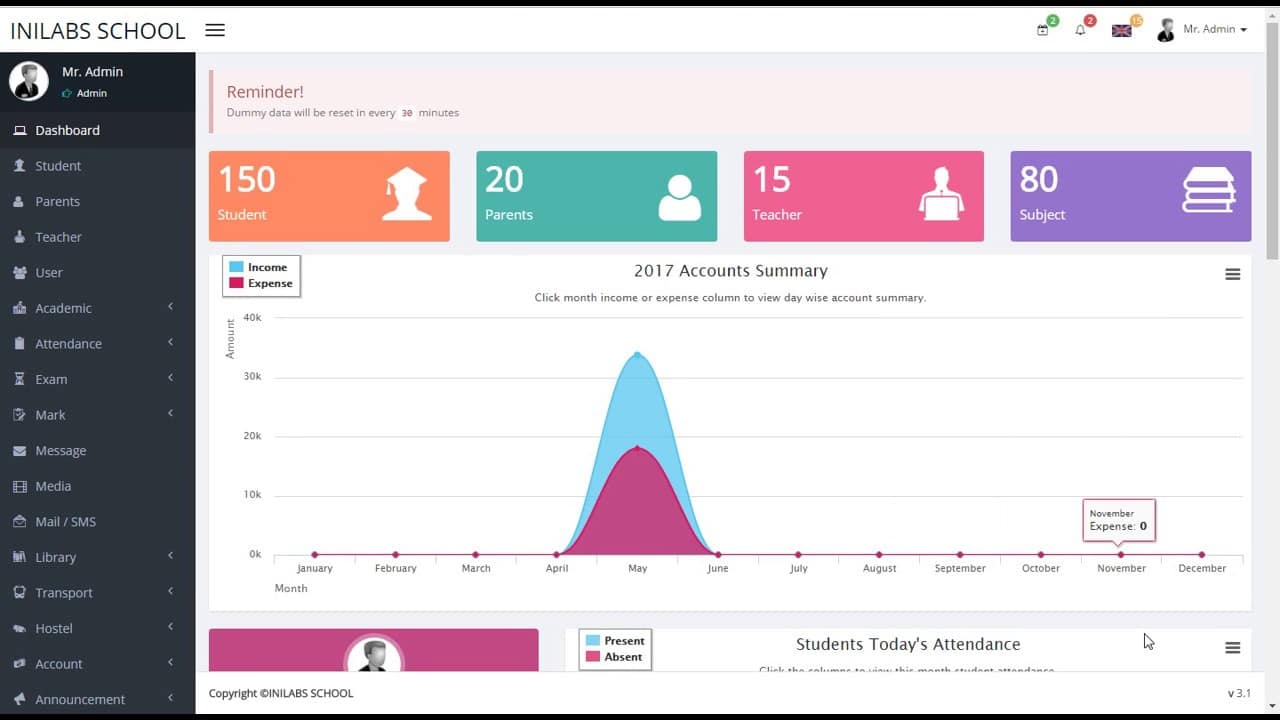Screen dimensions: 1280x720
Task: Select Dashboard in the sidebar
Action: pos(67,130)
